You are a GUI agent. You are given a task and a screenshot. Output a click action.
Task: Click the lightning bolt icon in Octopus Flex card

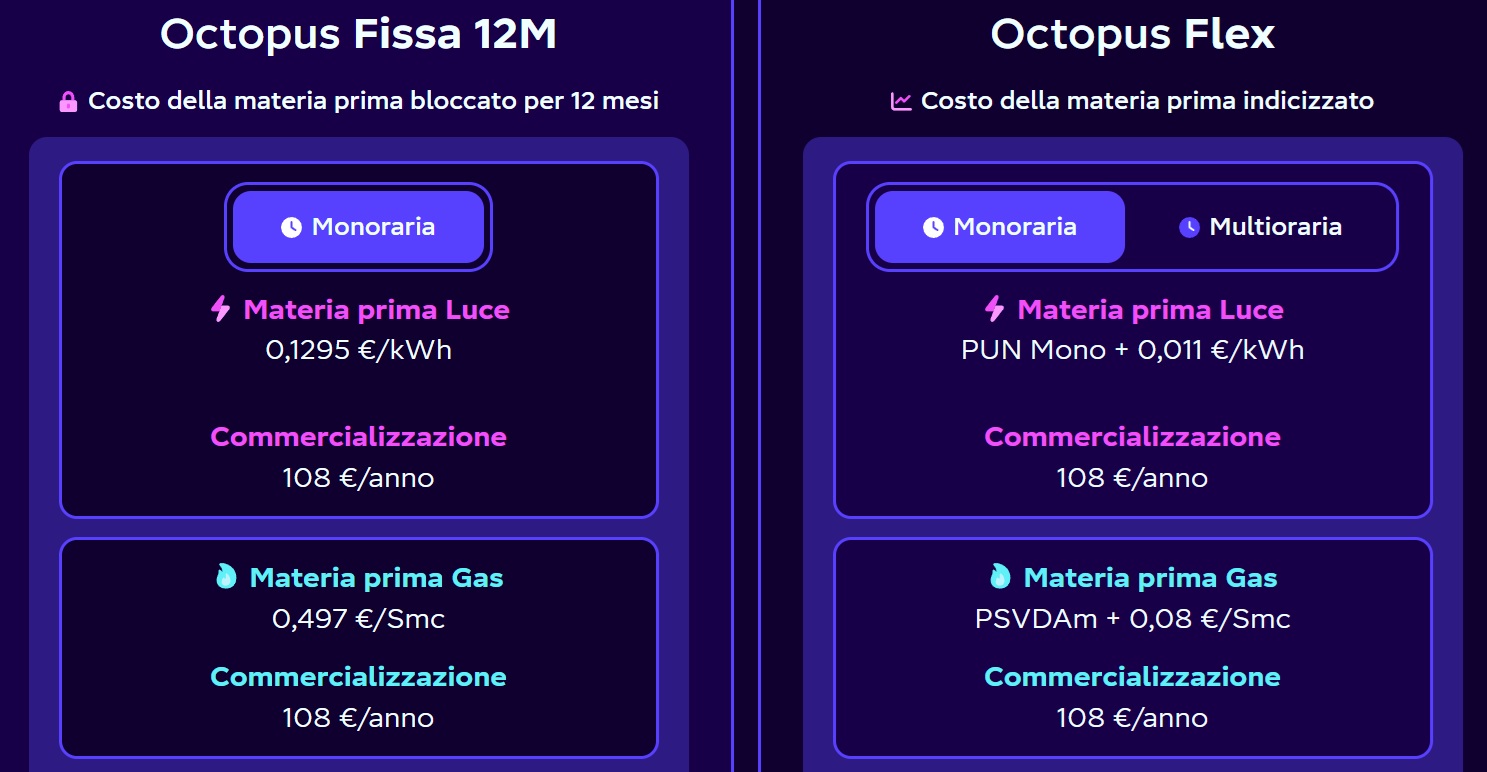[995, 309]
